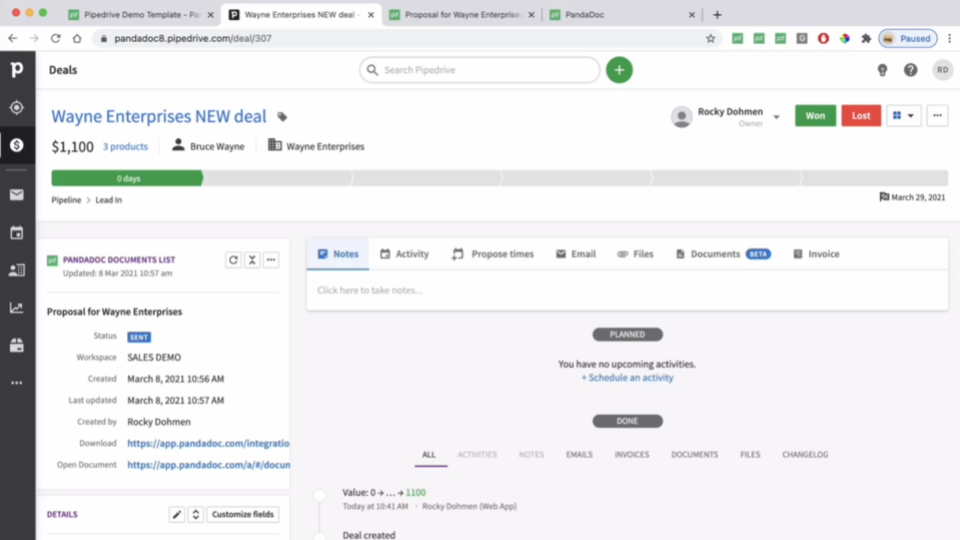Open a new browser tab
This screenshot has height=540, width=960.
pyautogui.click(x=717, y=15)
